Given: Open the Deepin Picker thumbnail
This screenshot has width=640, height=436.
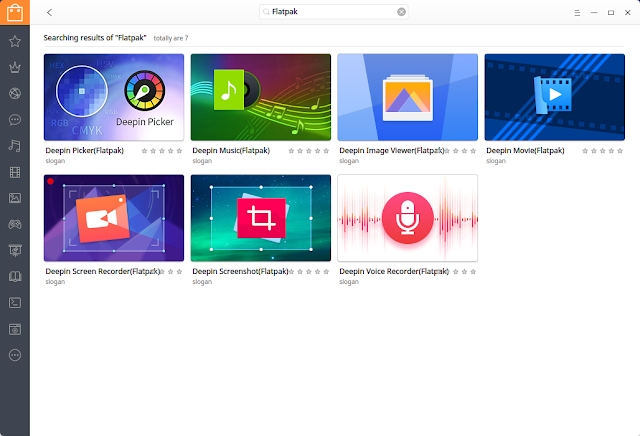Looking at the screenshot, I should tap(114, 97).
